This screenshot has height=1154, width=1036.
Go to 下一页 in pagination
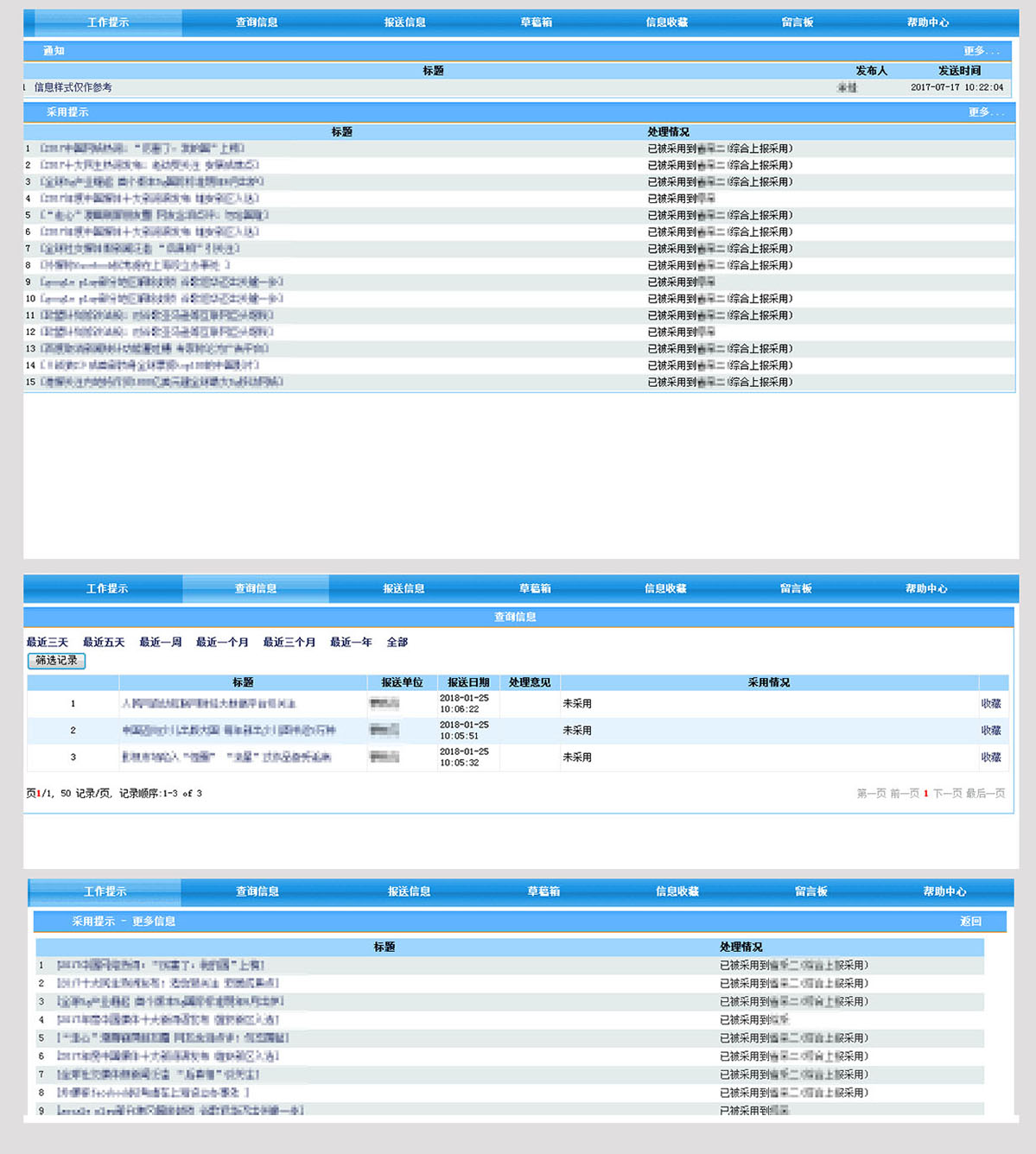(947, 793)
